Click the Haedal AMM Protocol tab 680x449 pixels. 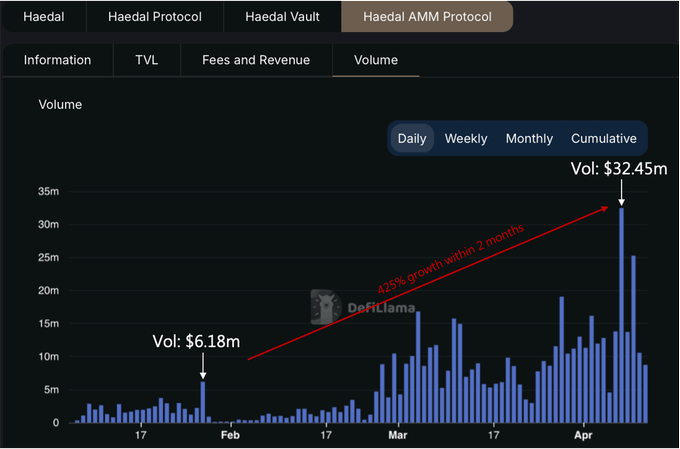point(427,17)
